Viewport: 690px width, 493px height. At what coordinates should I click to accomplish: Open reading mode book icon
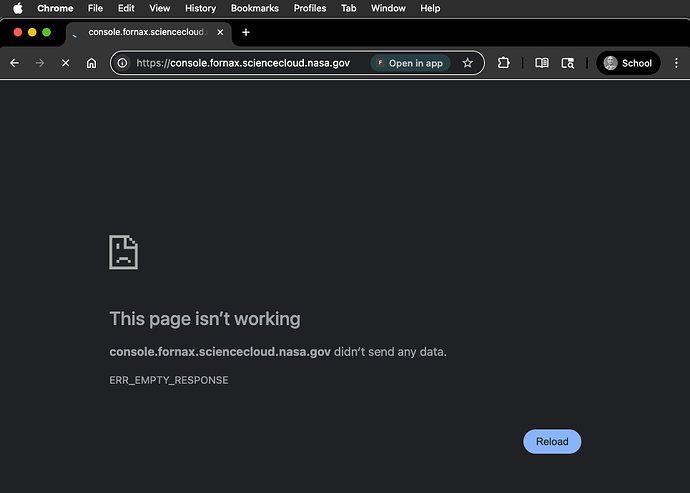[x=541, y=63]
